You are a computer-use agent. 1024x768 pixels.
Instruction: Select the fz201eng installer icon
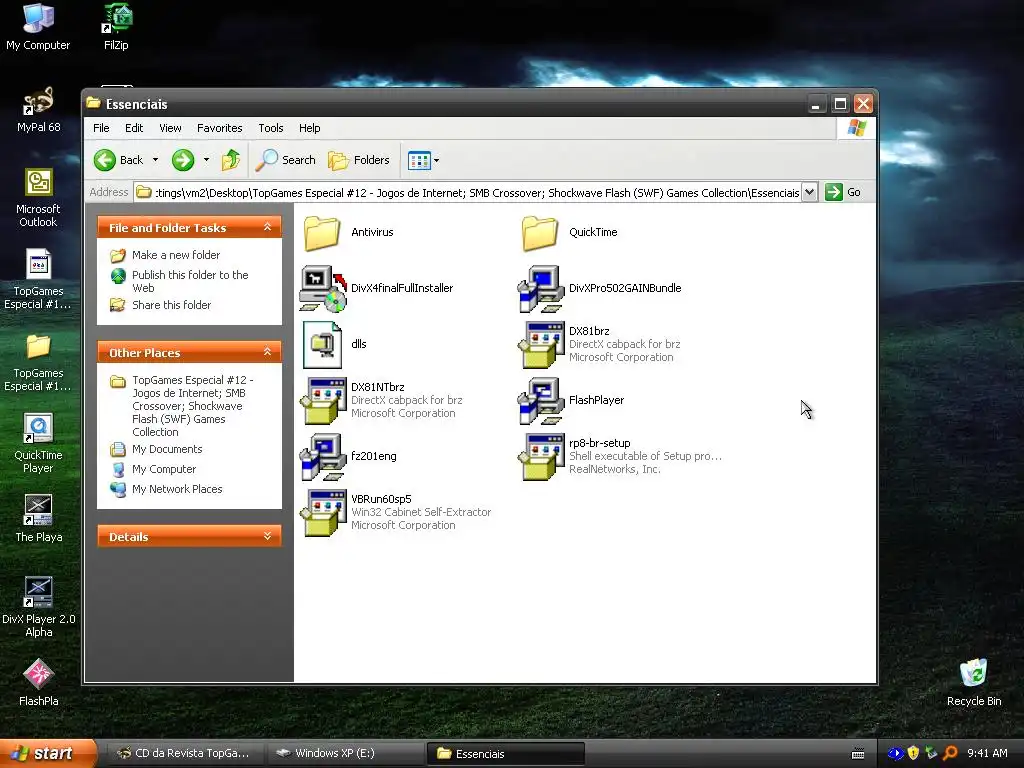point(323,457)
